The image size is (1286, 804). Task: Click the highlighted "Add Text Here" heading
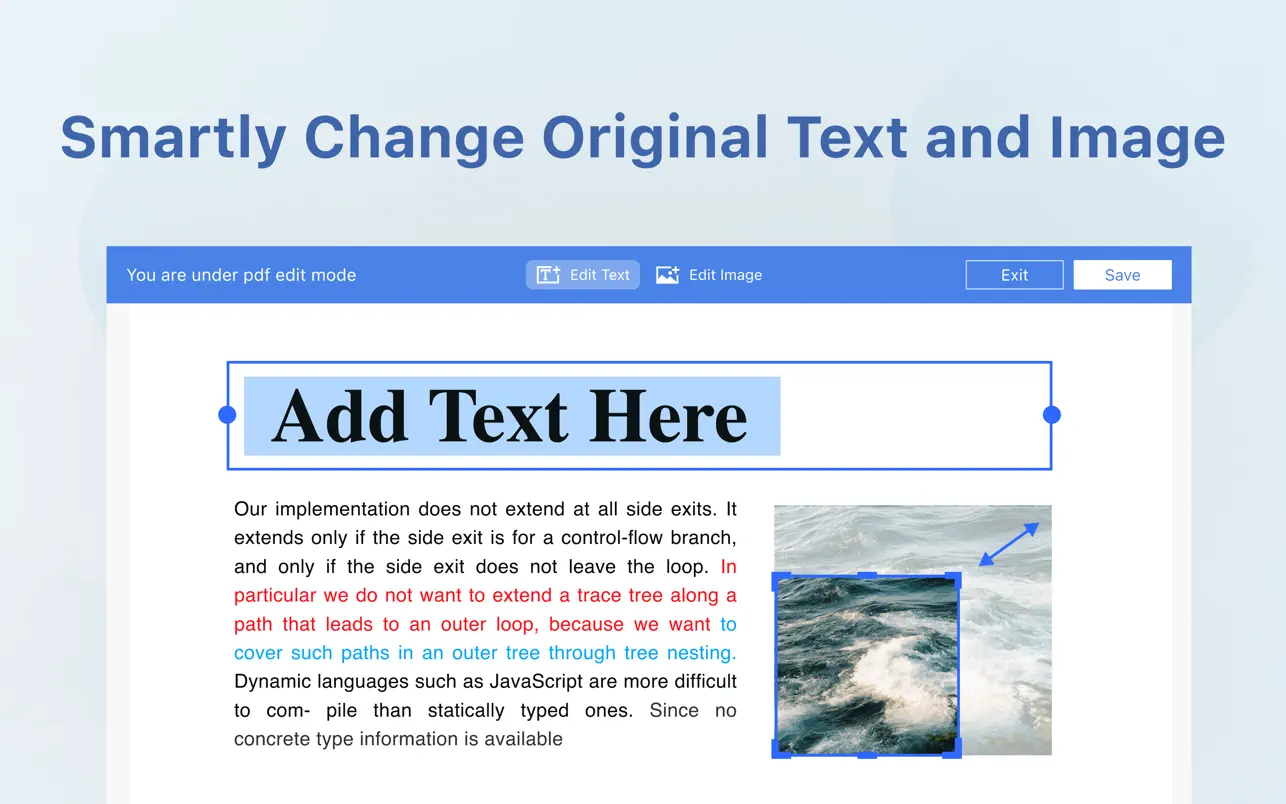pyautogui.click(x=510, y=416)
